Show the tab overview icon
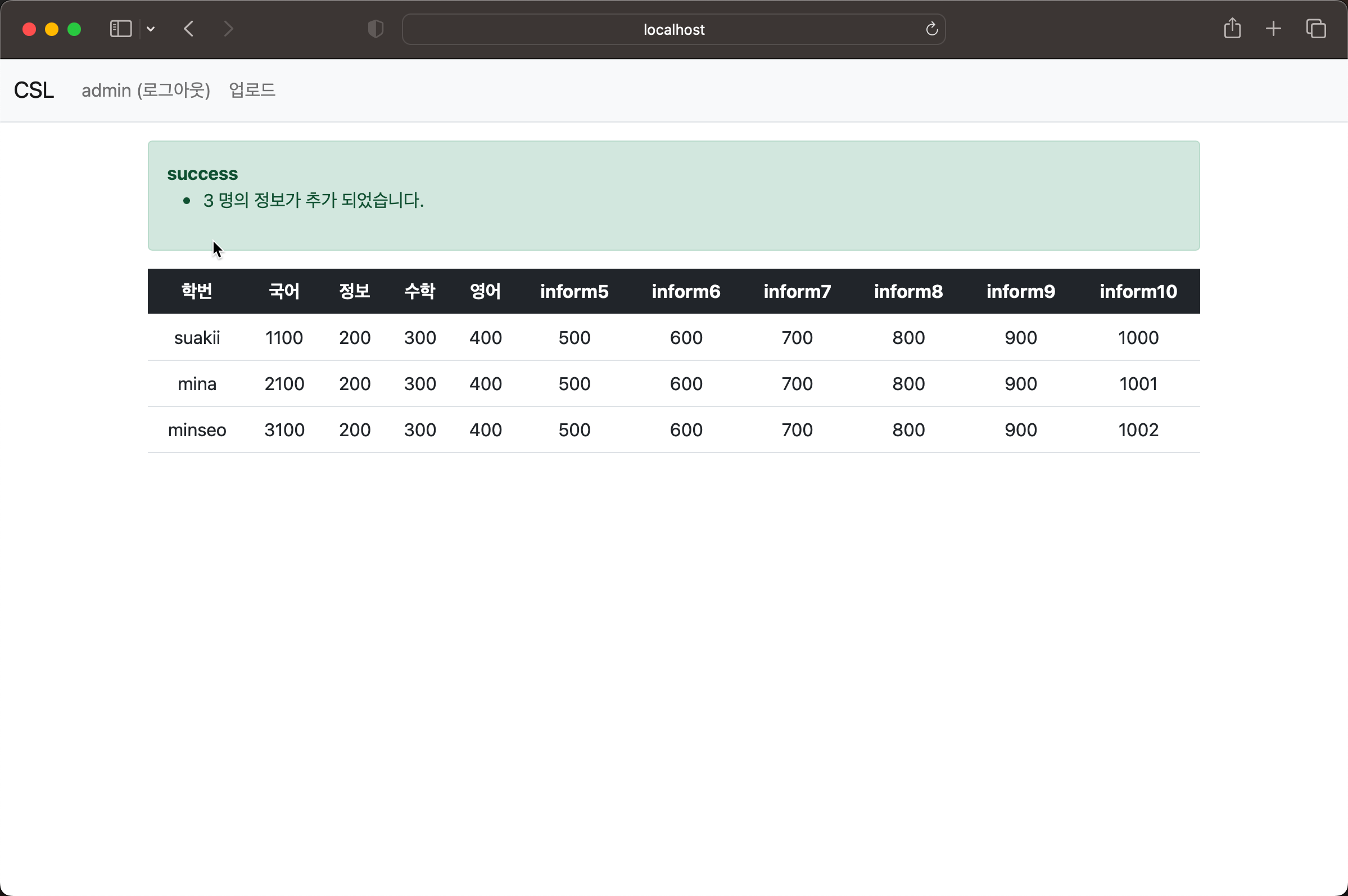 coord(1315,29)
